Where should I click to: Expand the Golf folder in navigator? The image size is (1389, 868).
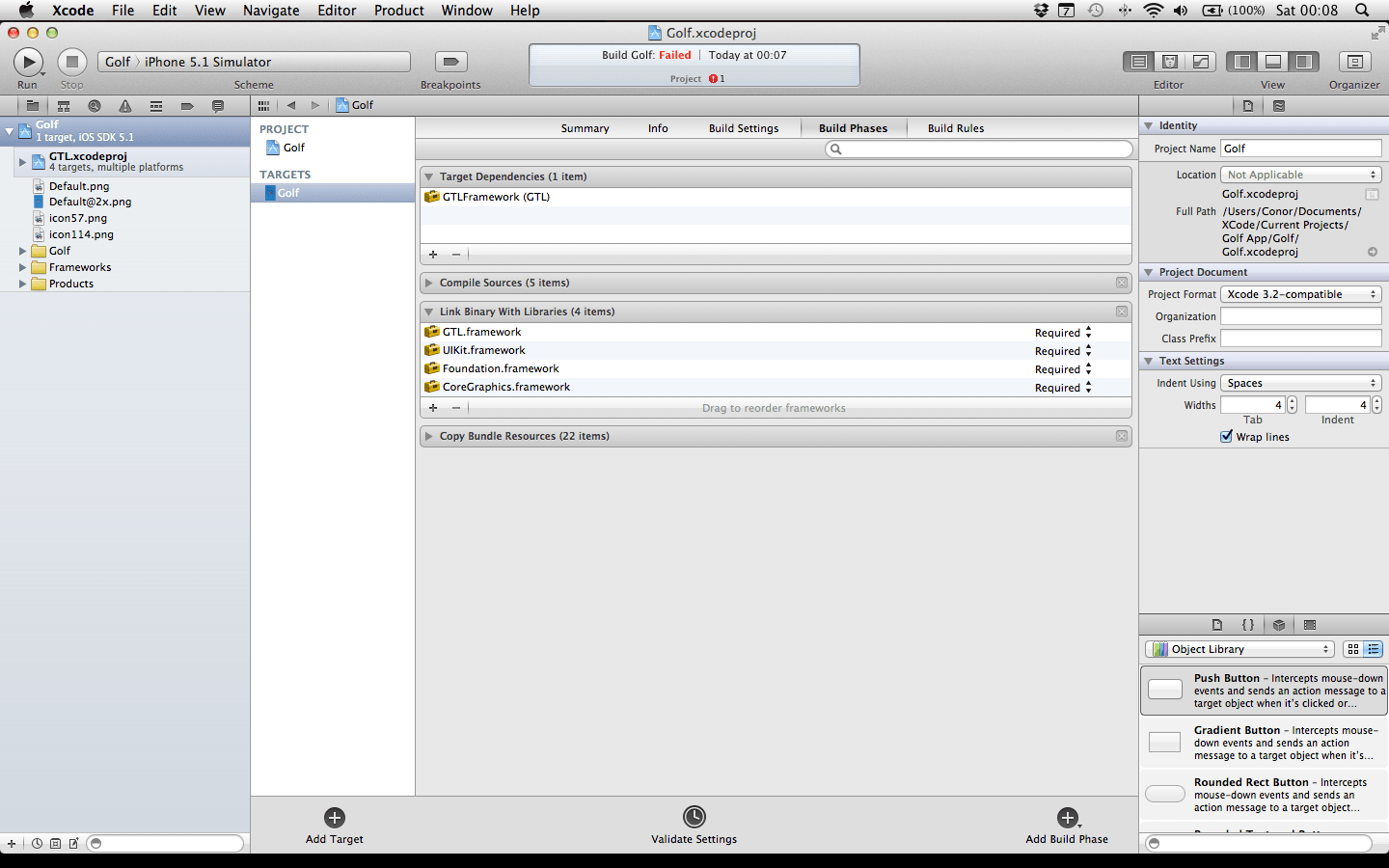tap(22, 251)
